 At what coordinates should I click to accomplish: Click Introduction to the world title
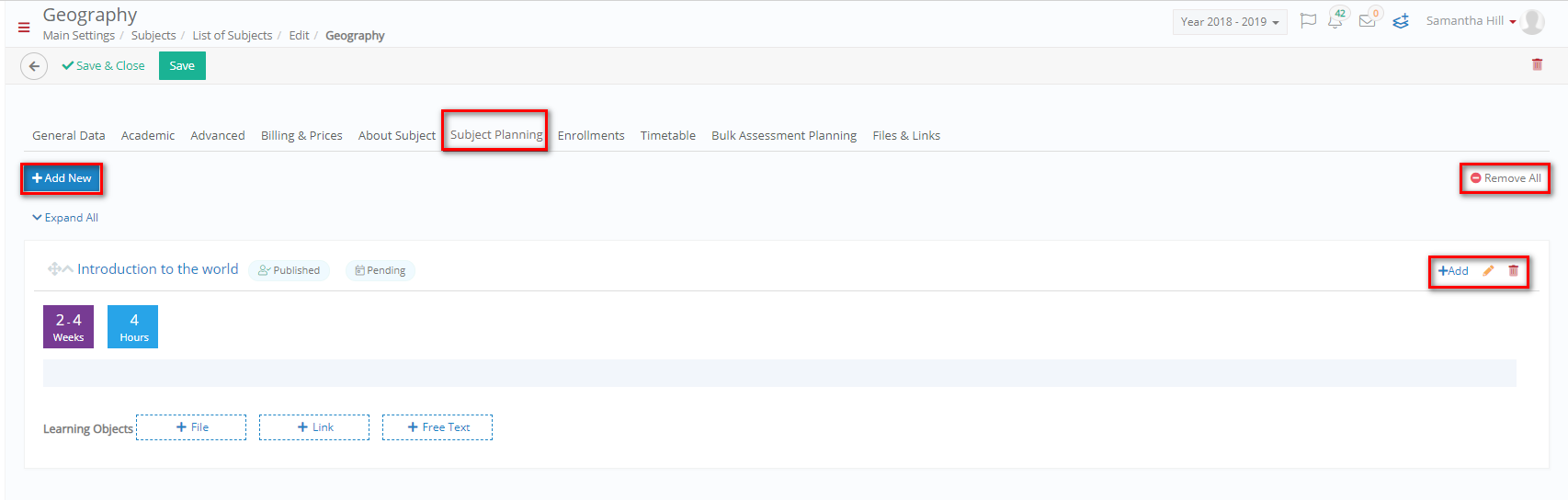[158, 269]
